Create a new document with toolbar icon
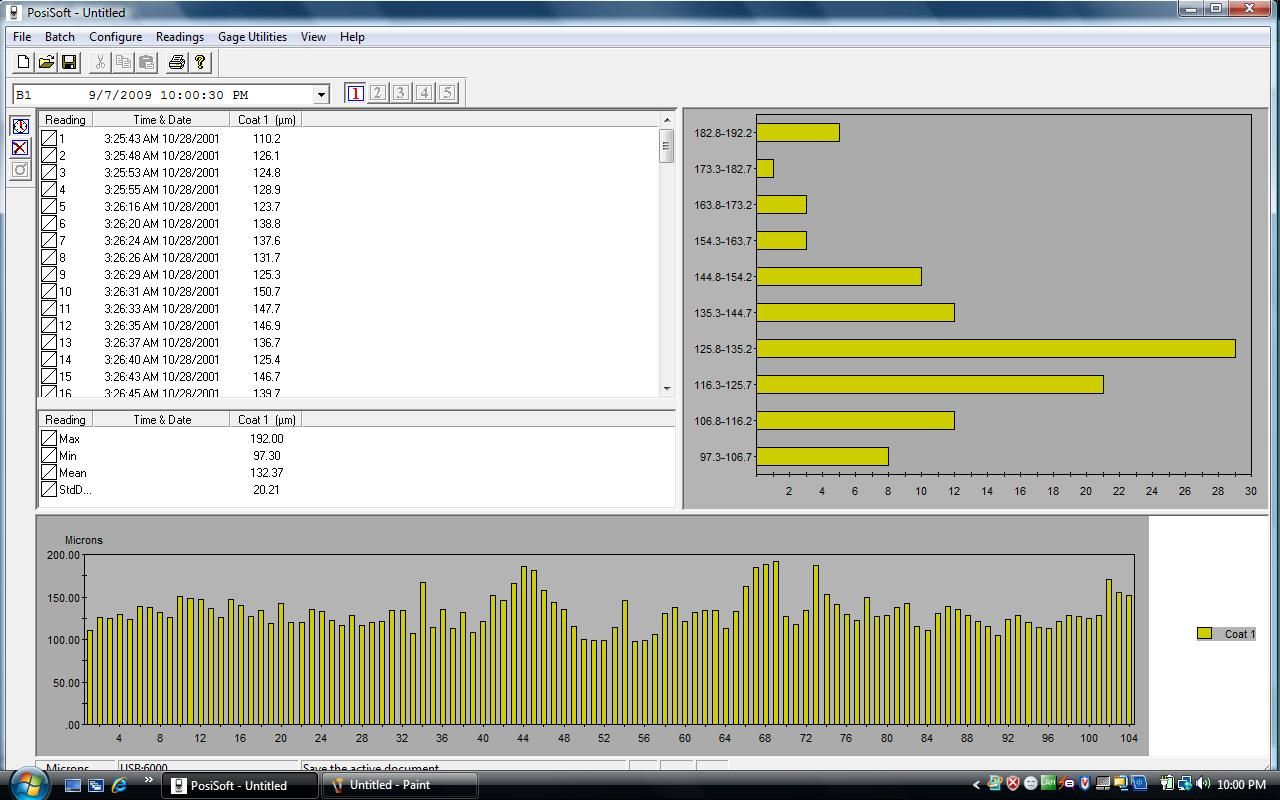Screen dimensions: 1280x800 [x=24, y=62]
